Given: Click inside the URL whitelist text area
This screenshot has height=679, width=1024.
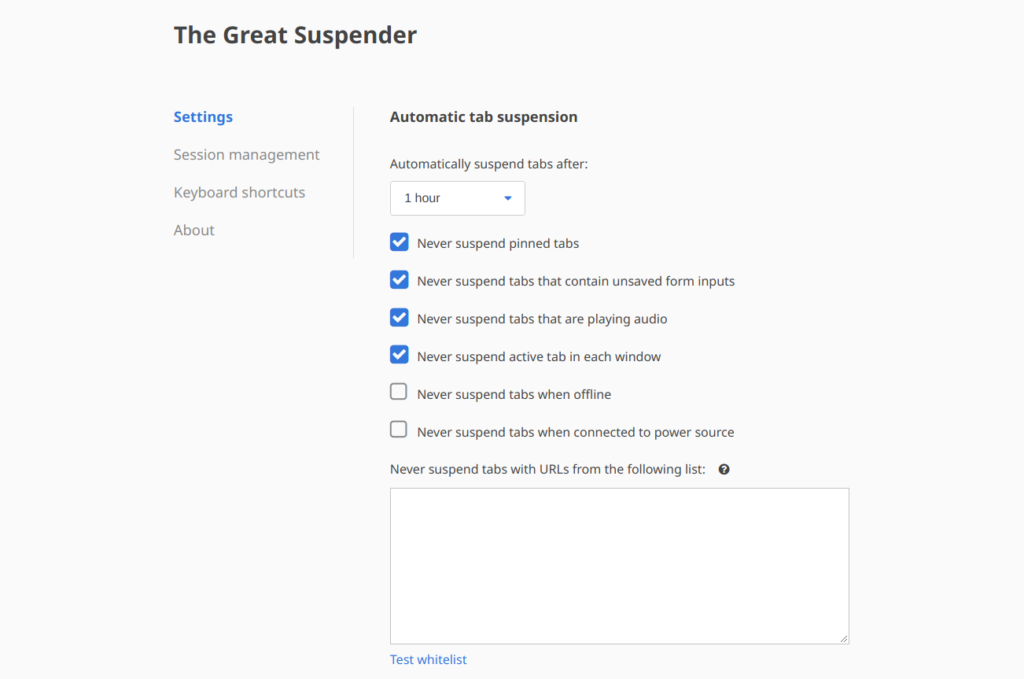Looking at the screenshot, I should click(619, 566).
